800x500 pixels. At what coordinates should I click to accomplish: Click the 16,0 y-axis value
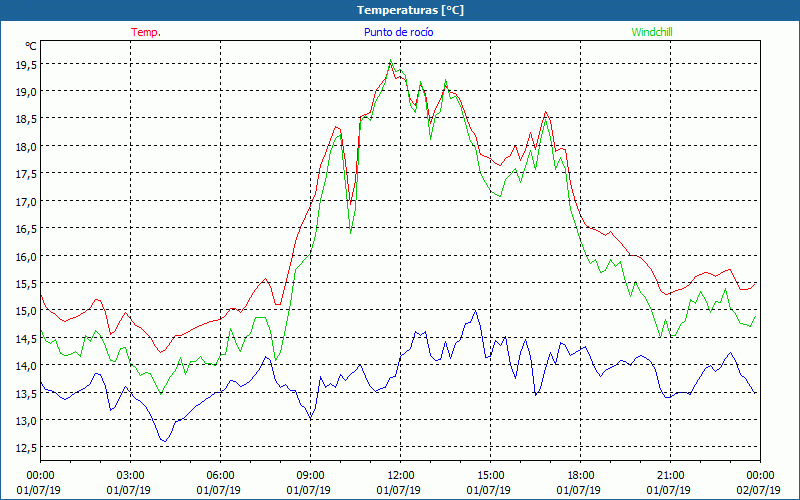tap(27, 257)
